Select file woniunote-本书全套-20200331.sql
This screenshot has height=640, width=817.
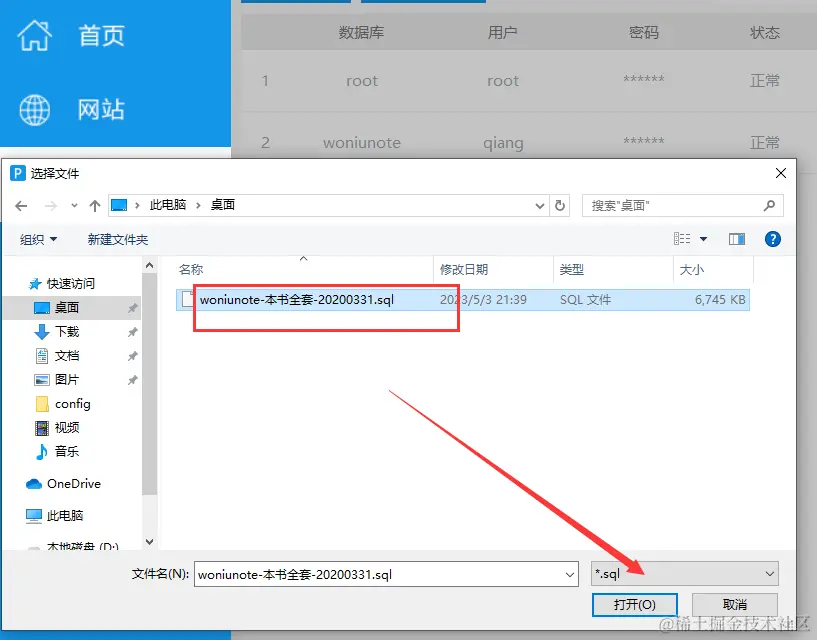pyautogui.click(x=297, y=300)
